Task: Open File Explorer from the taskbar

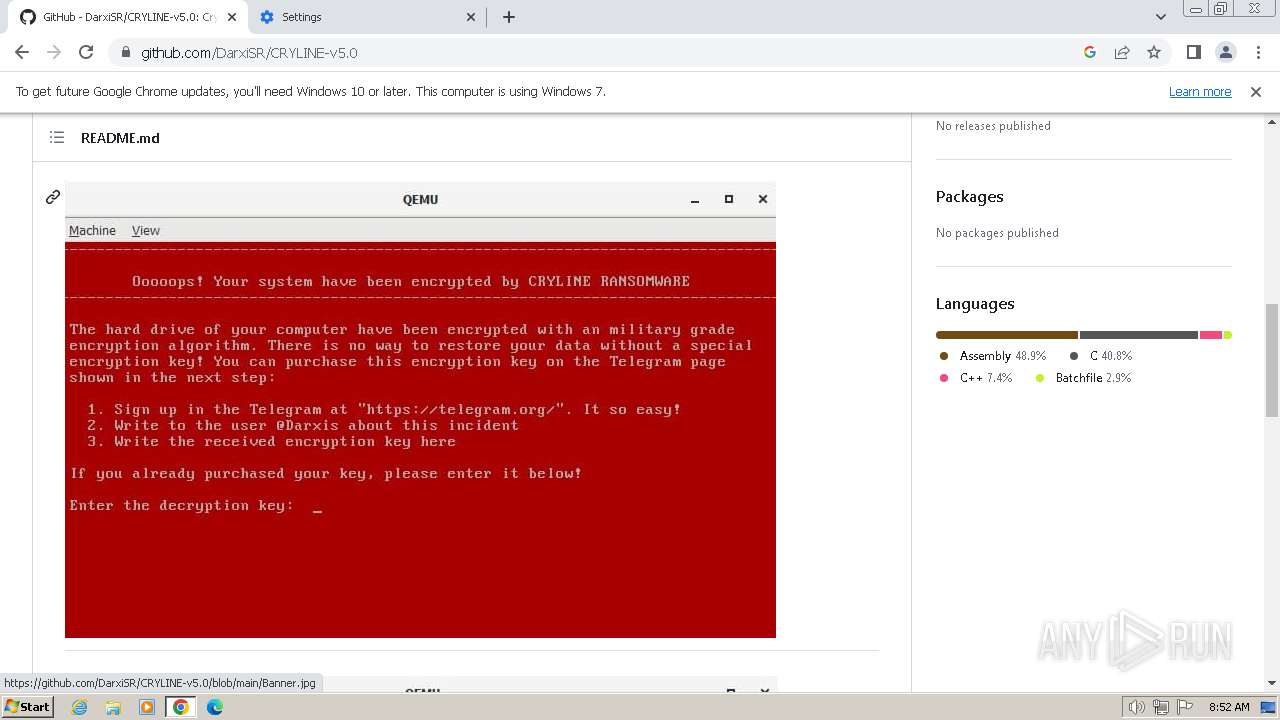Action: pos(113,707)
